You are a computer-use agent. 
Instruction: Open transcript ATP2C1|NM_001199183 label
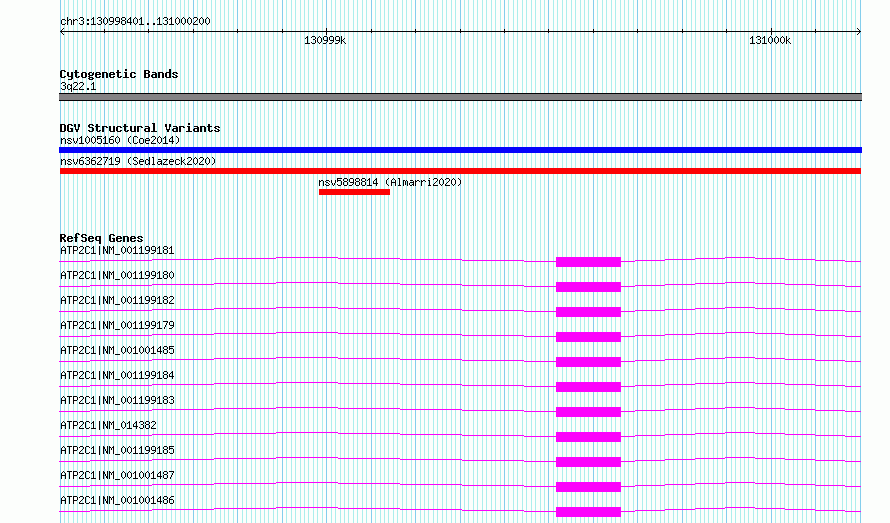point(117,400)
